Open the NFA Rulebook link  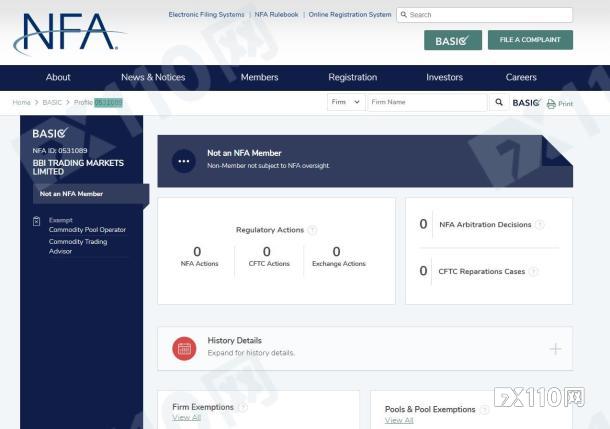click(x=276, y=15)
